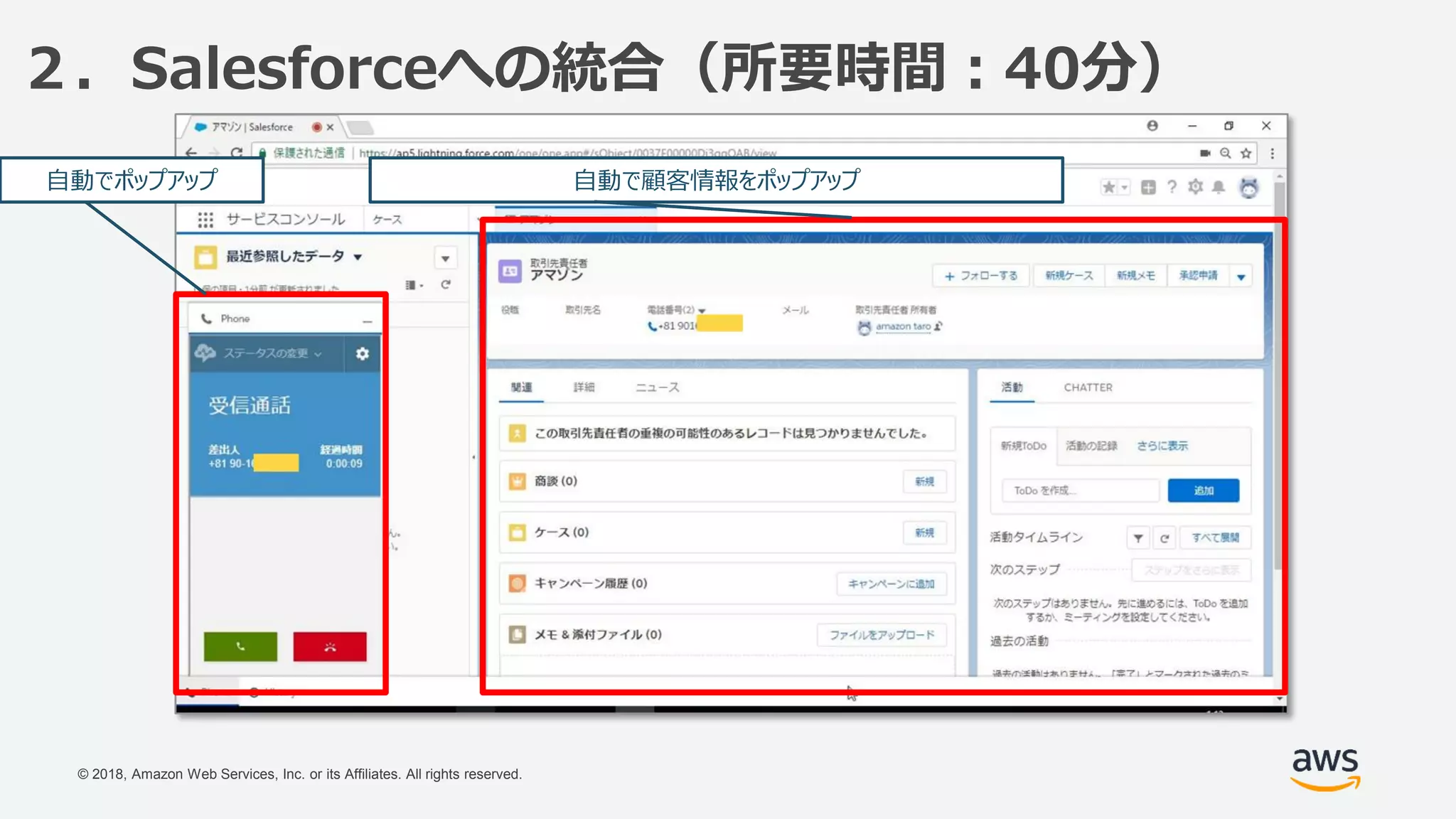Viewport: 1456px width, 819px height.
Task: Click the change owner icon next to amazon taro
Action: (938, 326)
